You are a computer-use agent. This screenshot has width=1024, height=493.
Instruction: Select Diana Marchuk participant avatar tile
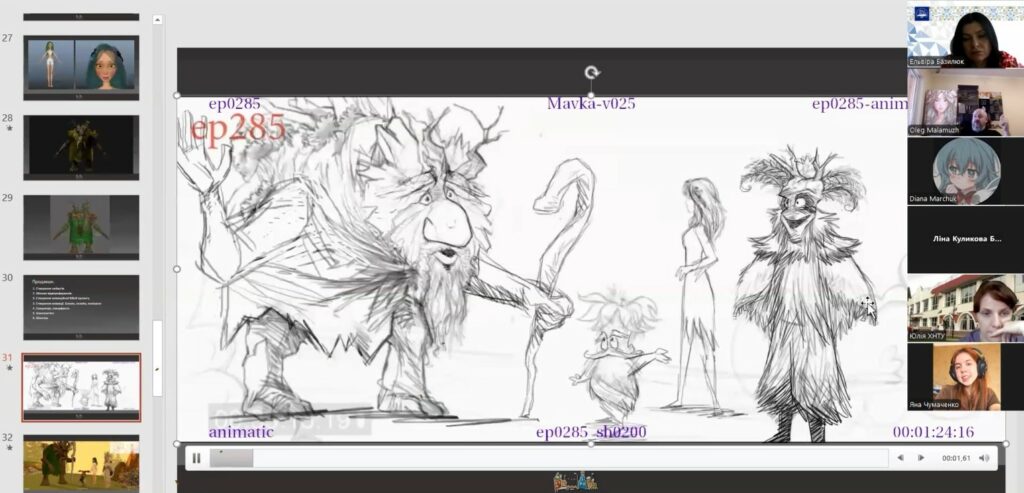(x=965, y=171)
